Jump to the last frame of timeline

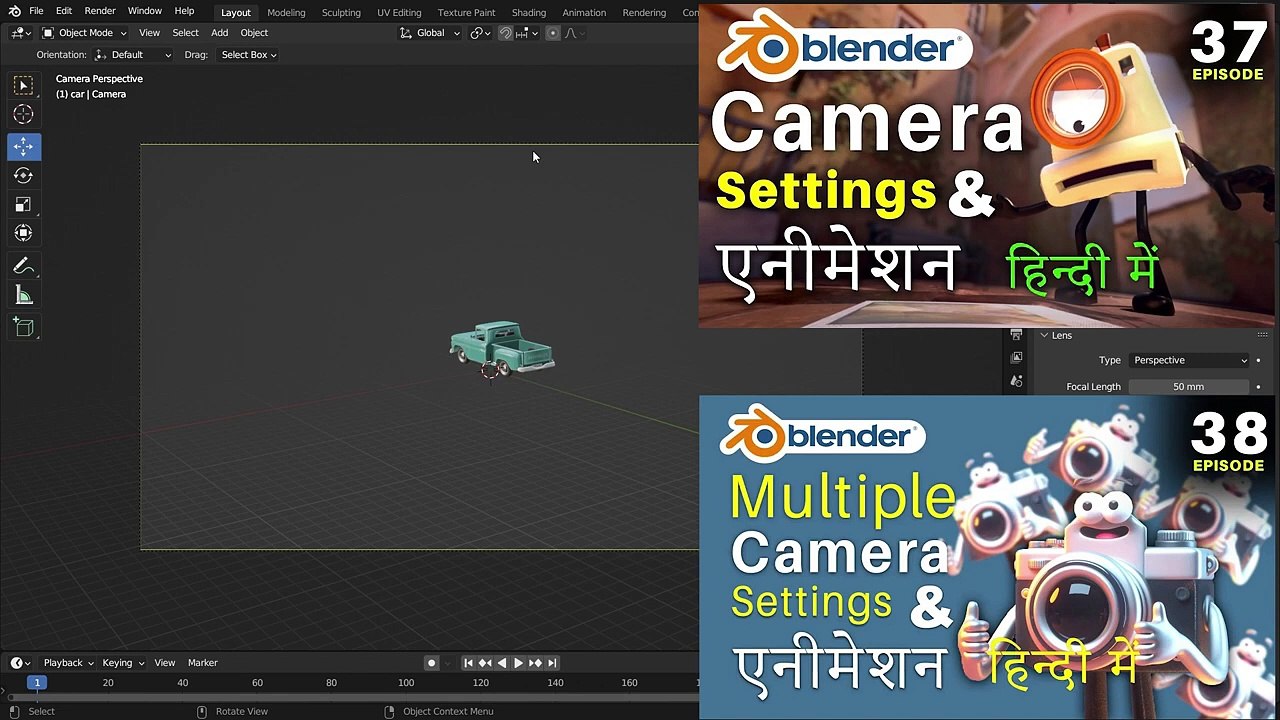pos(552,663)
